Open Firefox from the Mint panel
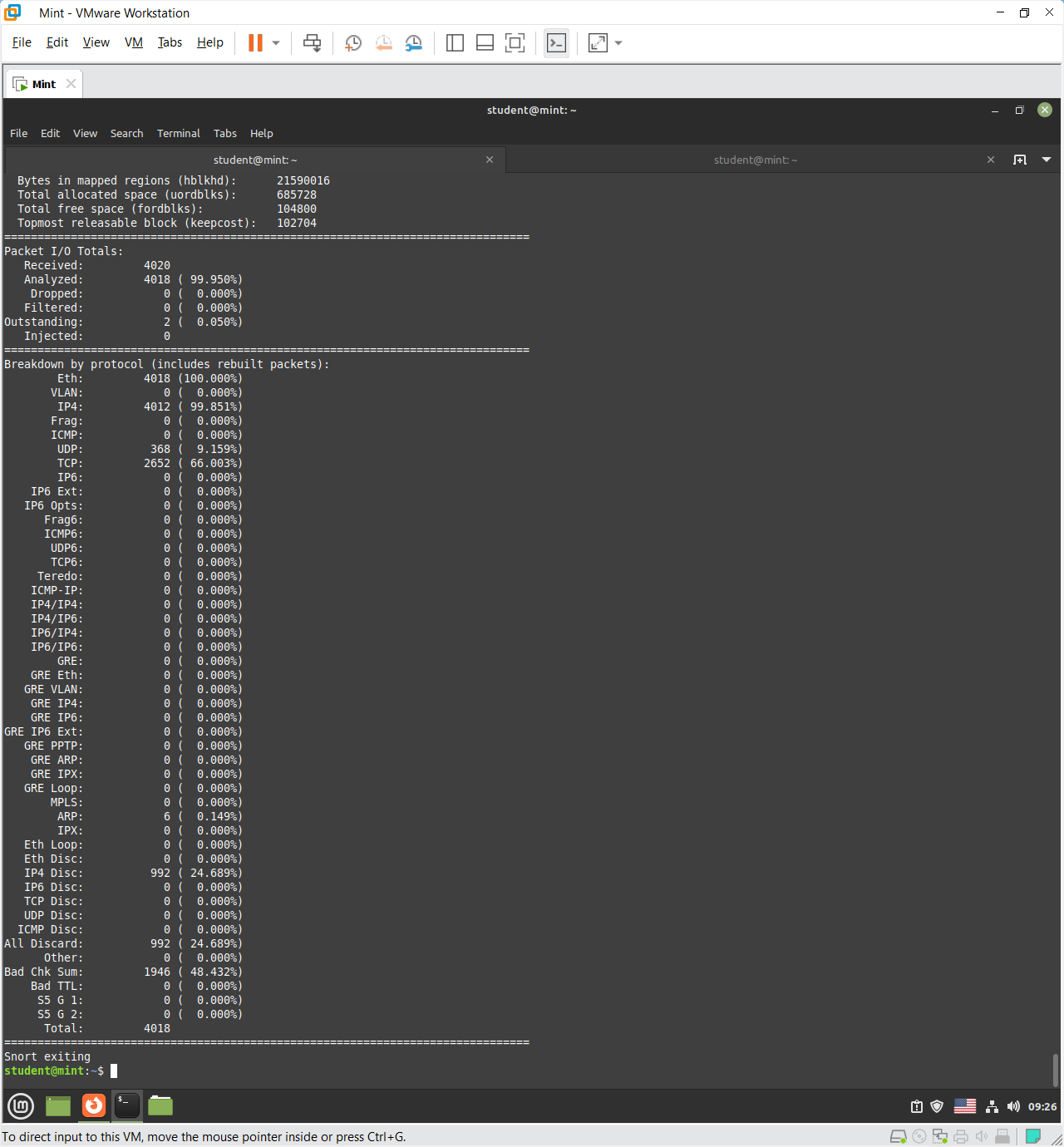 (94, 1105)
